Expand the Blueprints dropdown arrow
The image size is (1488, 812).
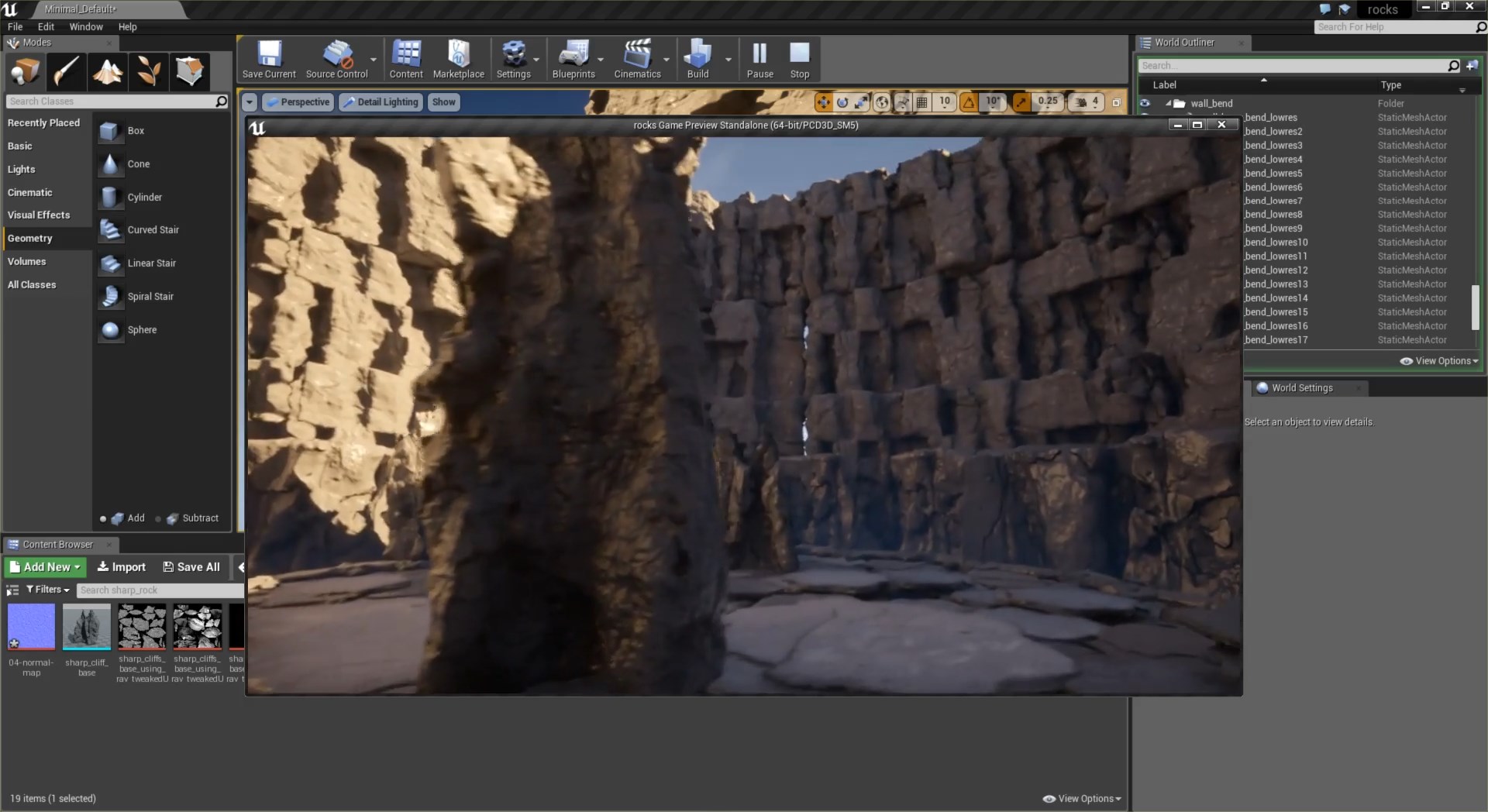pyautogui.click(x=601, y=60)
